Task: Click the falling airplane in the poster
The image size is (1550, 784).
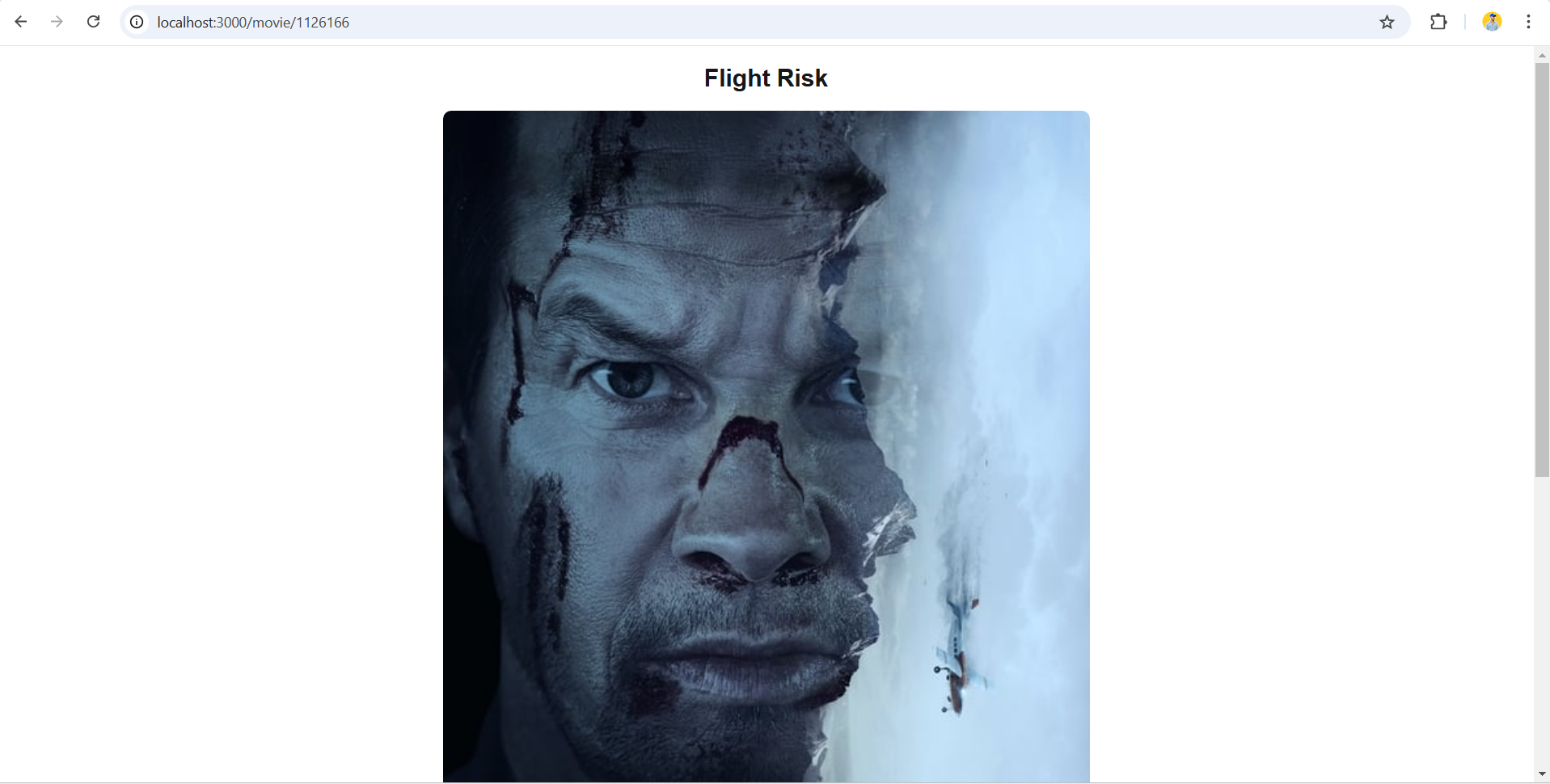Action: pyautogui.click(x=958, y=655)
